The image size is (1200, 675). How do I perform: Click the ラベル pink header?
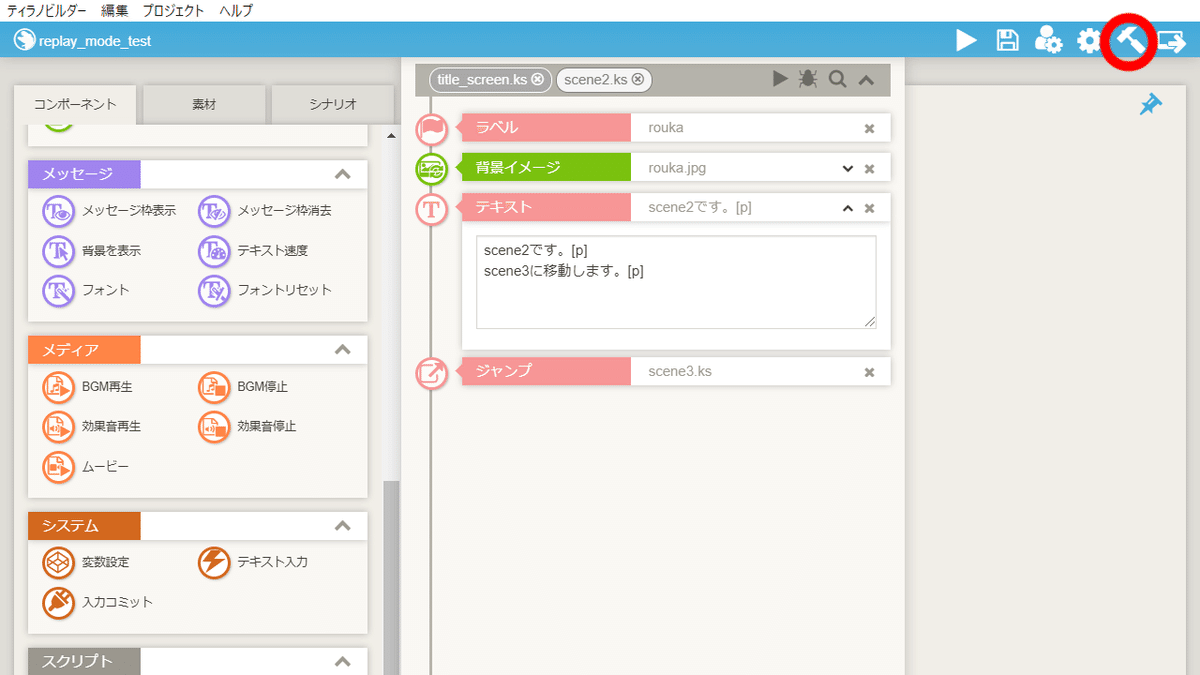(x=545, y=128)
